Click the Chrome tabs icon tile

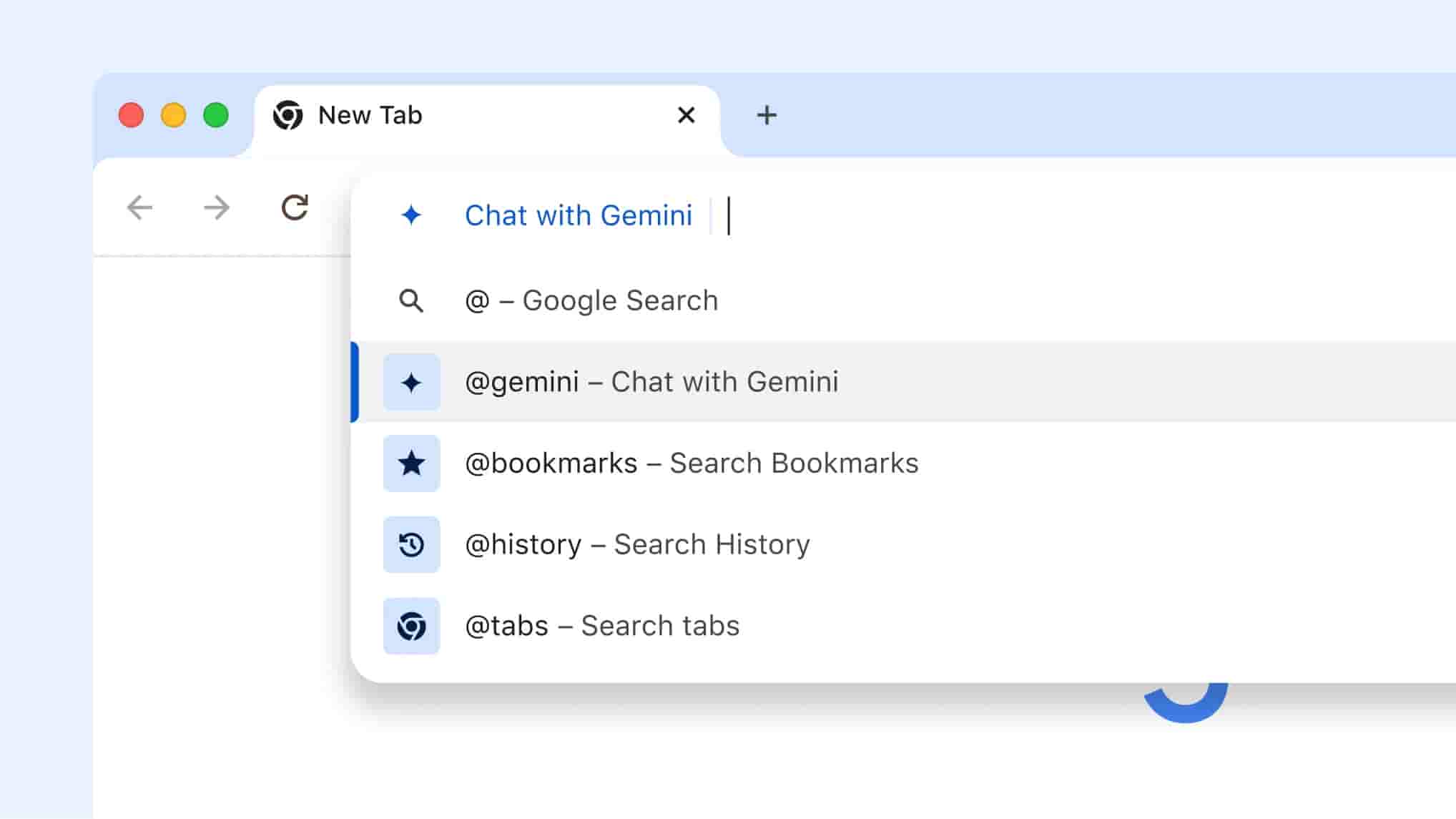411,626
